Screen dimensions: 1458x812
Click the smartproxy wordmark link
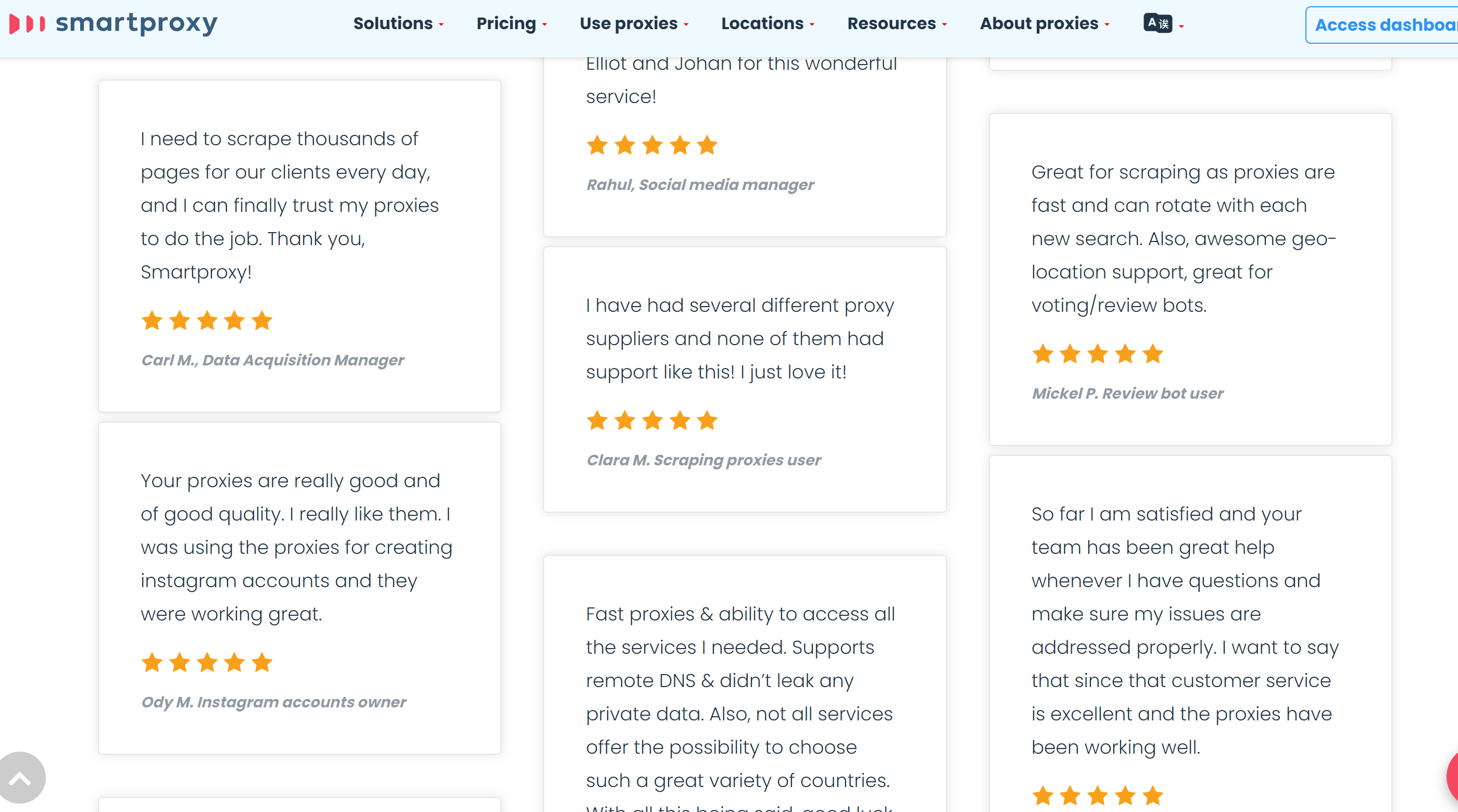136,24
